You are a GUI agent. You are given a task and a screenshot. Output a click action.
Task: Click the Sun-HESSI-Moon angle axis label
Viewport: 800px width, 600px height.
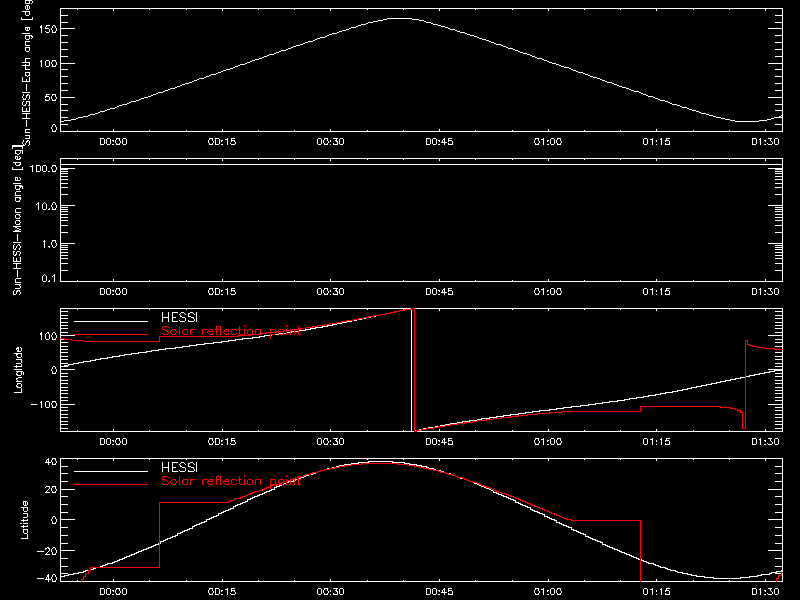coord(18,220)
